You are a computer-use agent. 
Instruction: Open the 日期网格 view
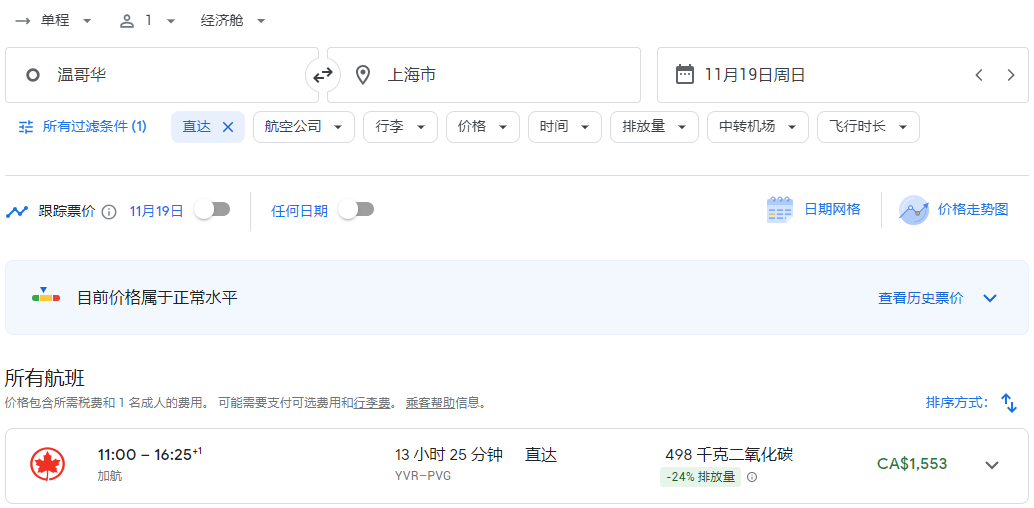point(814,210)
